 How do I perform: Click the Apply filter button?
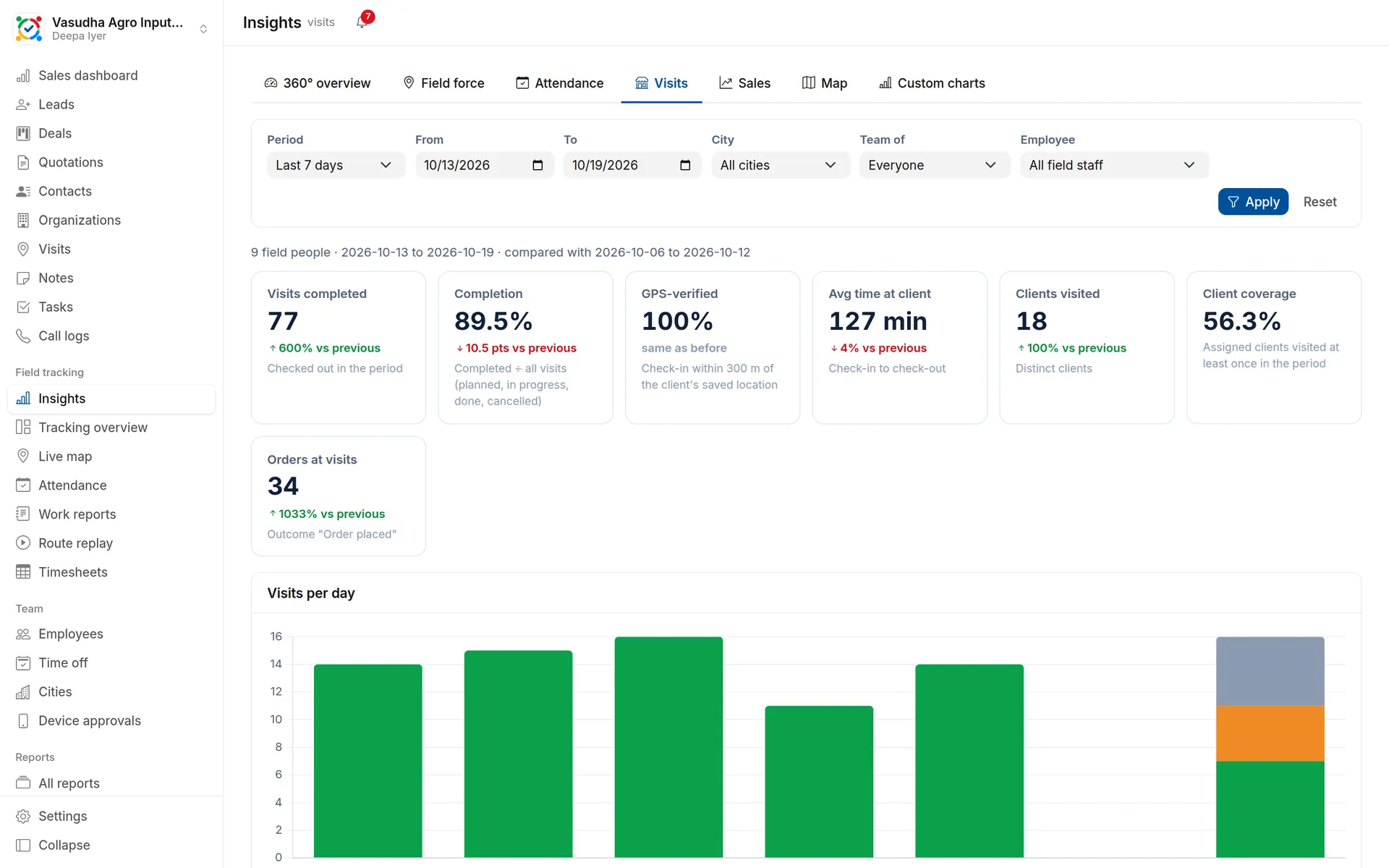[1253, 202]
